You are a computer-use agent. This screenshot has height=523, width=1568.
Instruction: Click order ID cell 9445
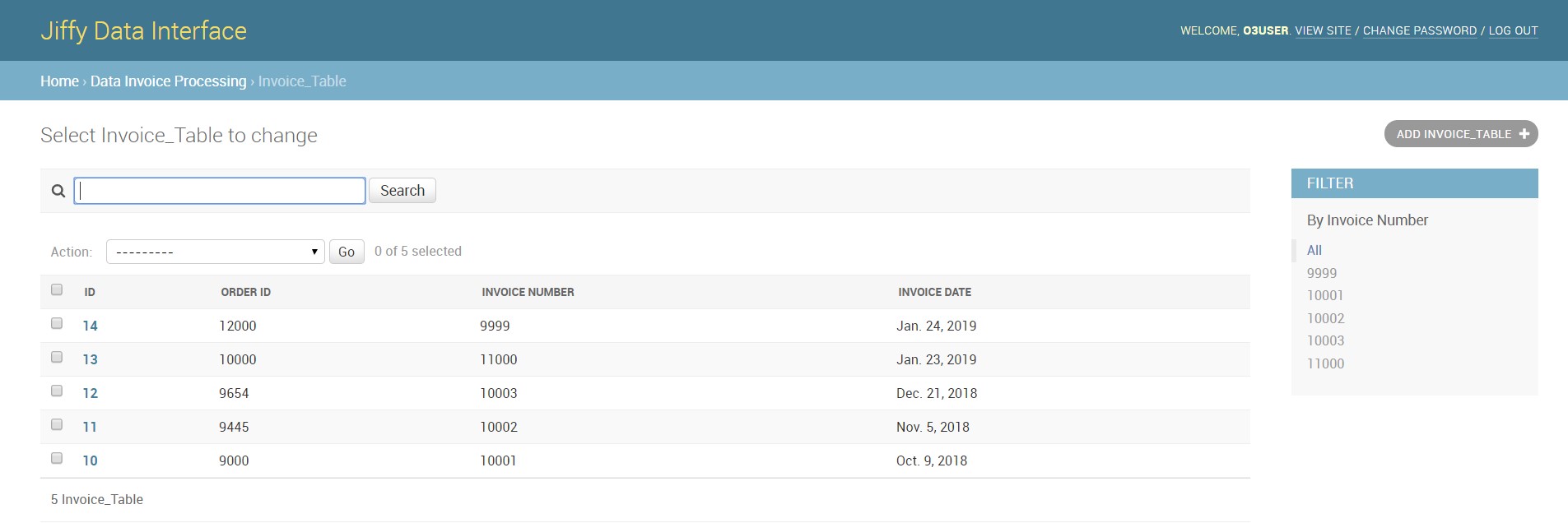[234, 427]
